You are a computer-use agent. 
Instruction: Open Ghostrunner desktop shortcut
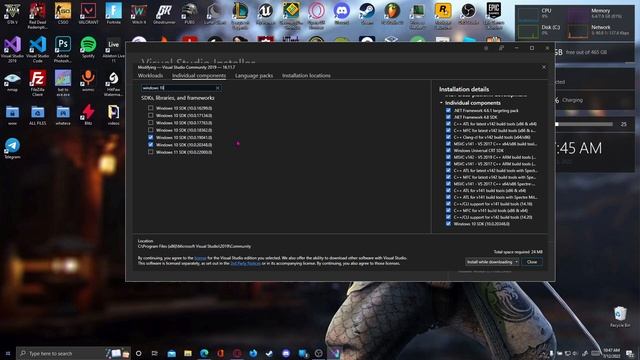(164, 13)
